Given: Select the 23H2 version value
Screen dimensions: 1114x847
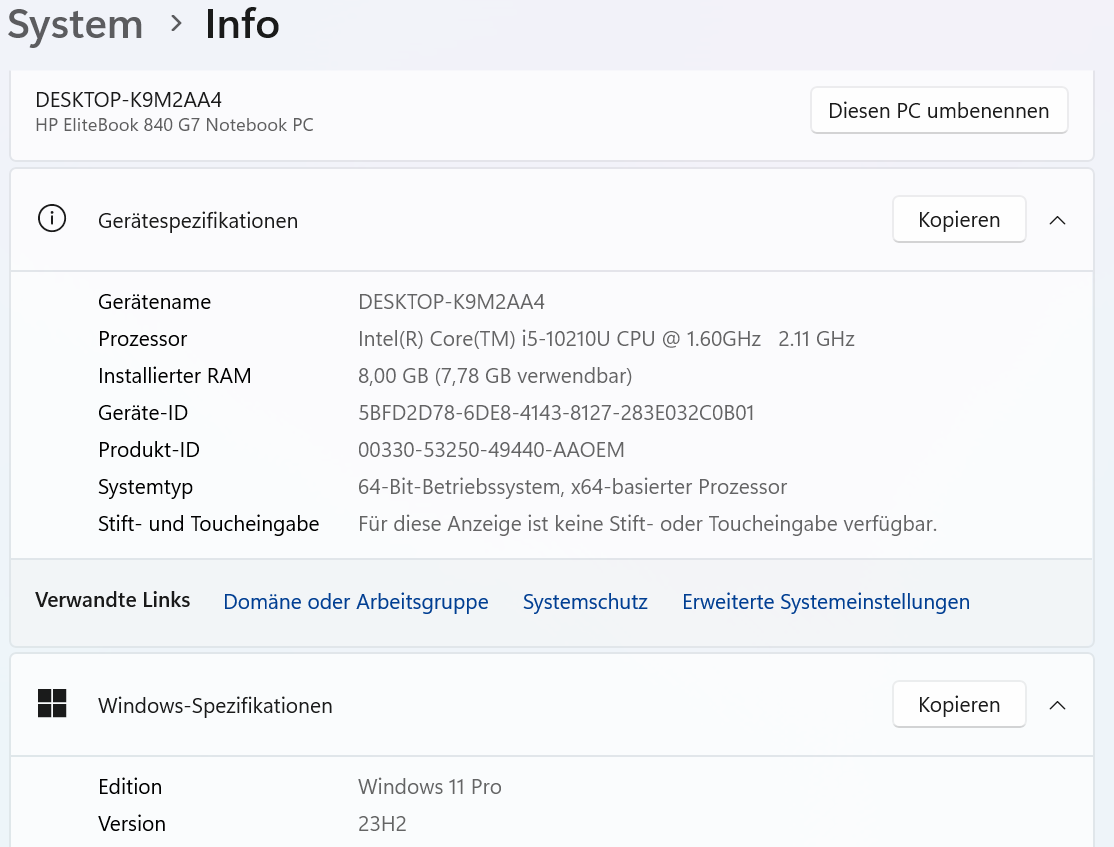Looking at the screenshot, I should click(382, 824).
